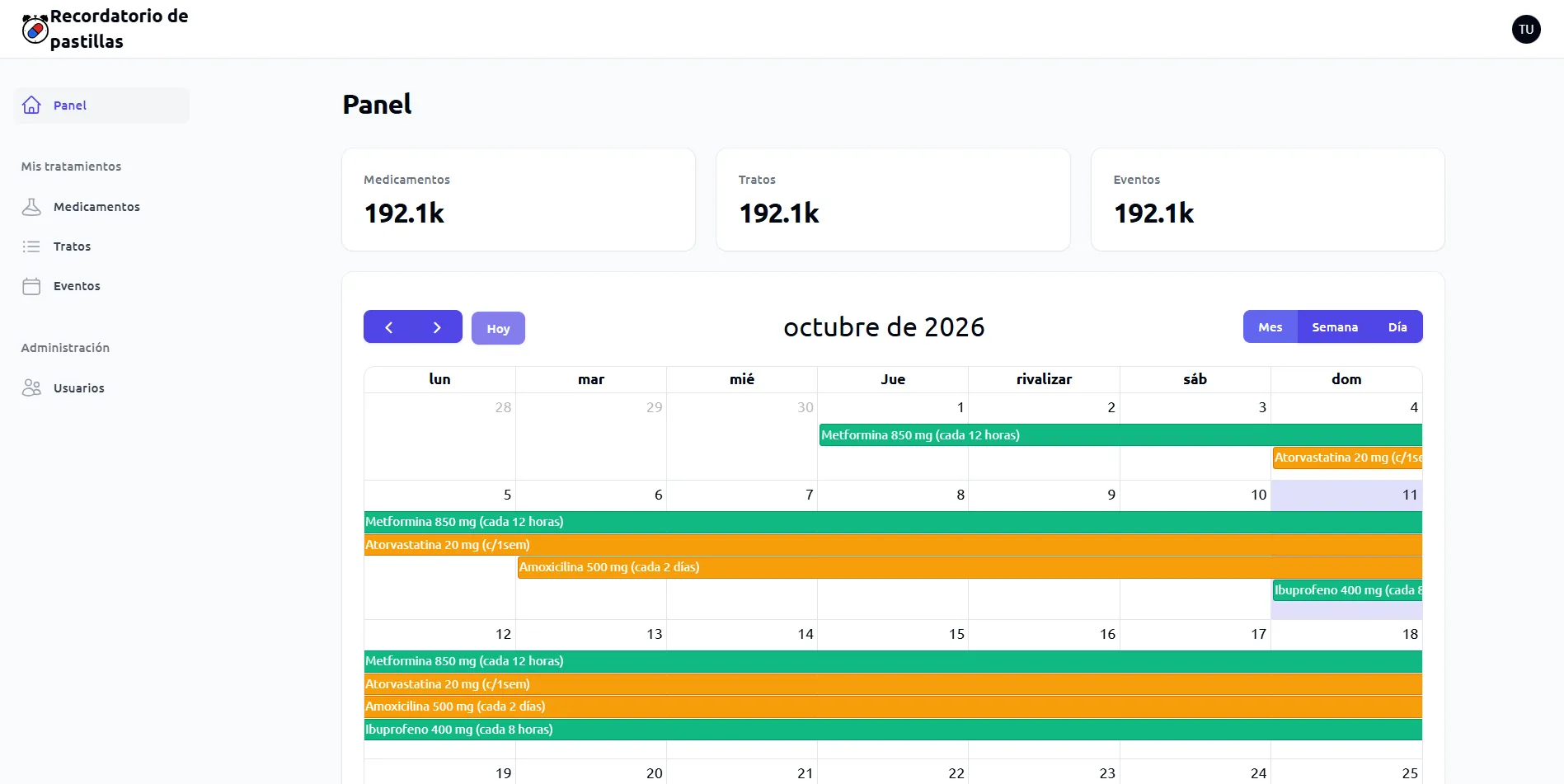Click the Medicamentos flask icon
The height and width of the screenshot is (784, 1564).
tap(31, 207)
